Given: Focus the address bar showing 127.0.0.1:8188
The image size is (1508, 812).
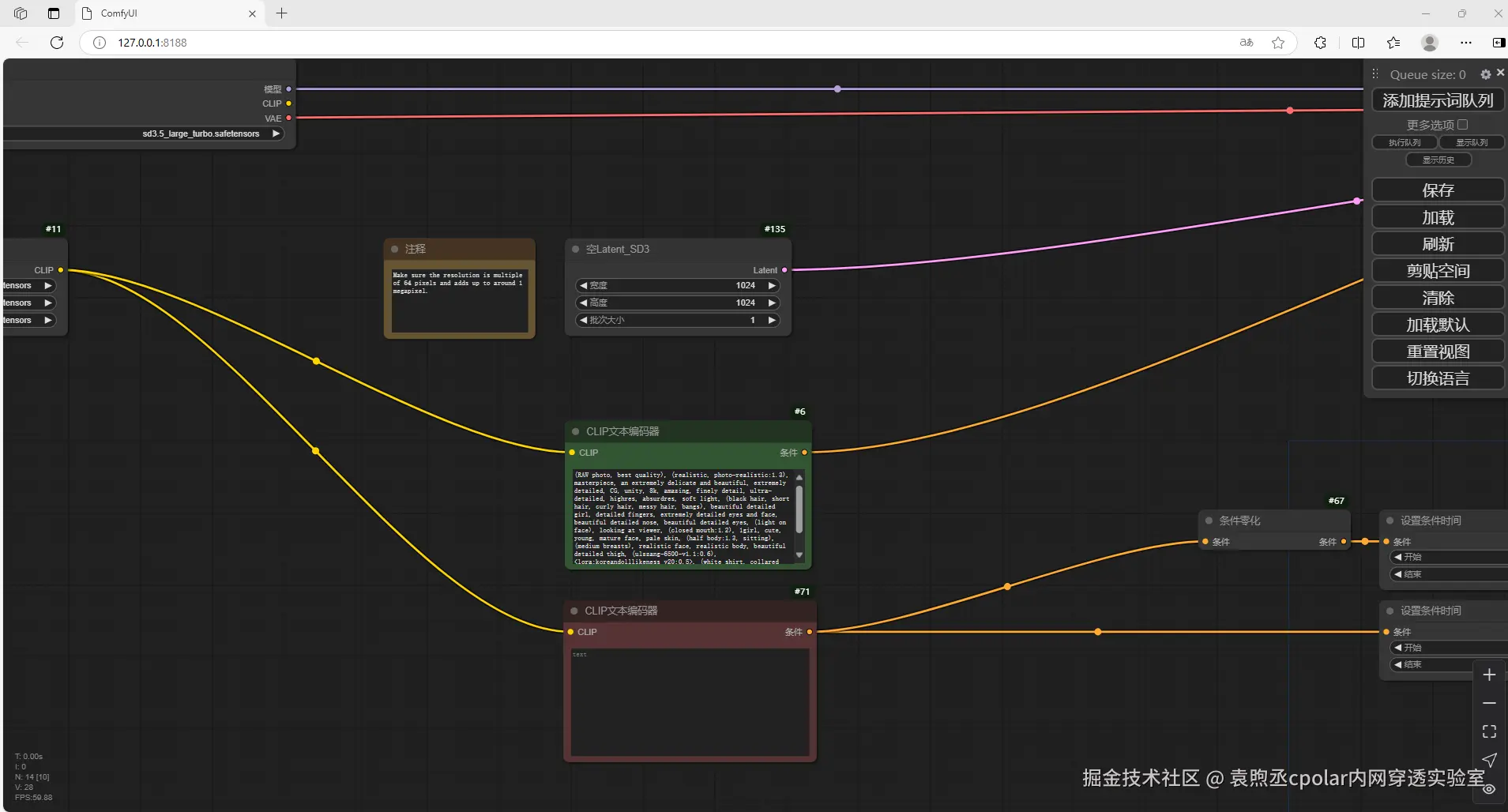Looking at the screenshot, I should tap(671, 43).
